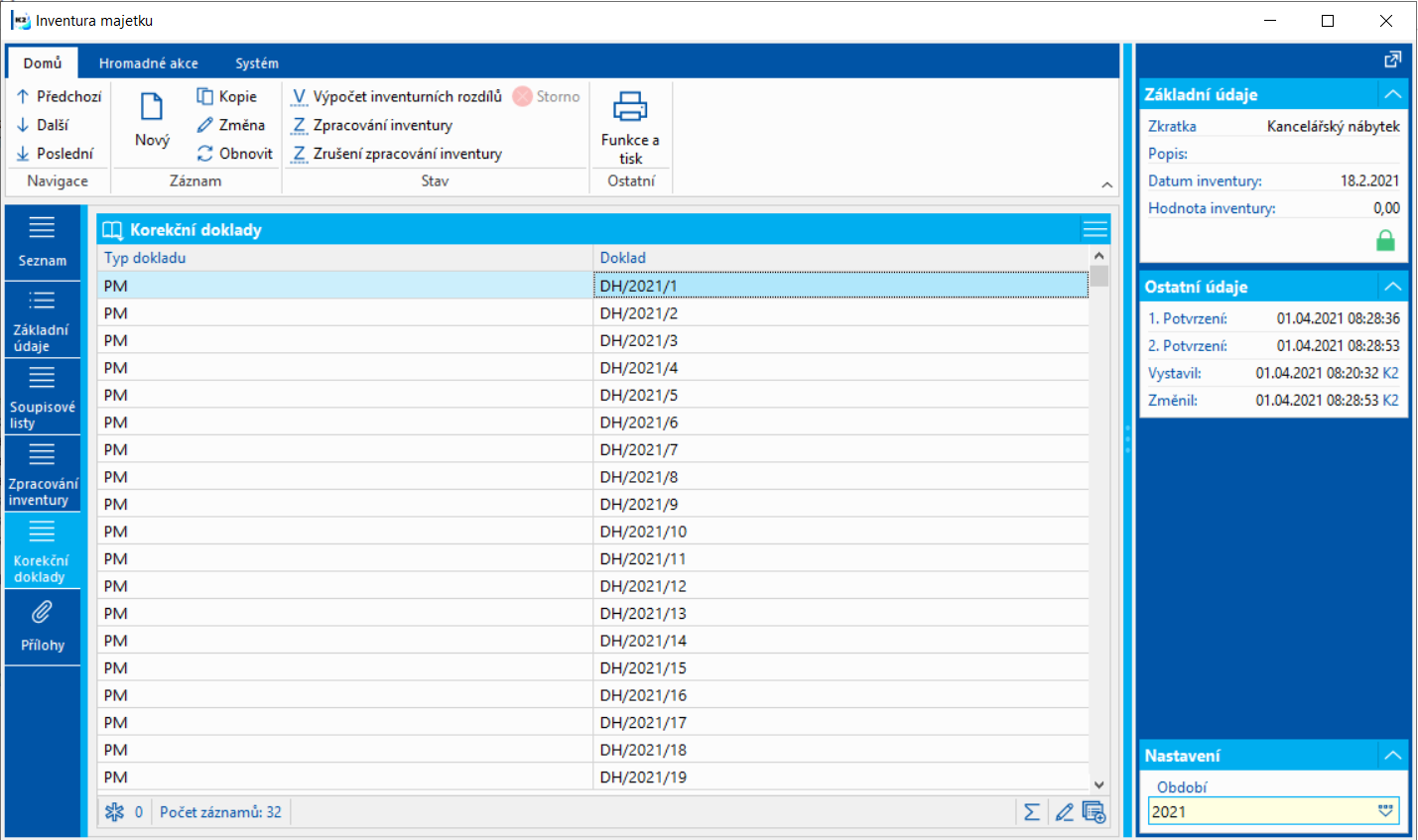Go to the next record (Další)
Viewport: 1418px width, 840px height.
click(43, 125)
